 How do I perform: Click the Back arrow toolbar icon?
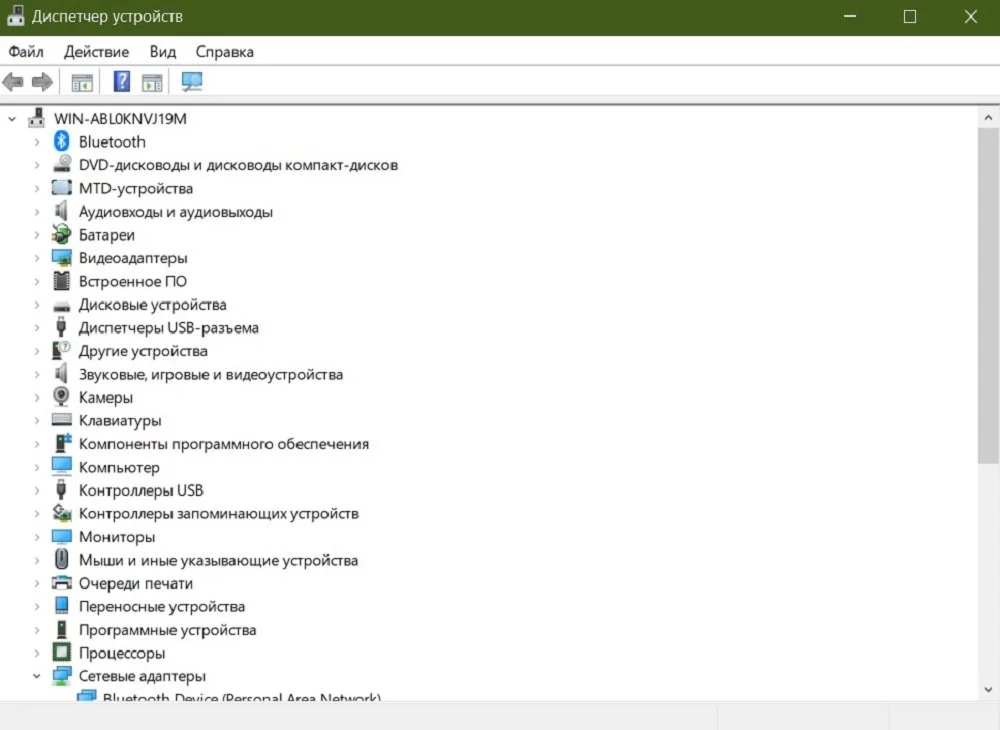(13, 82)
